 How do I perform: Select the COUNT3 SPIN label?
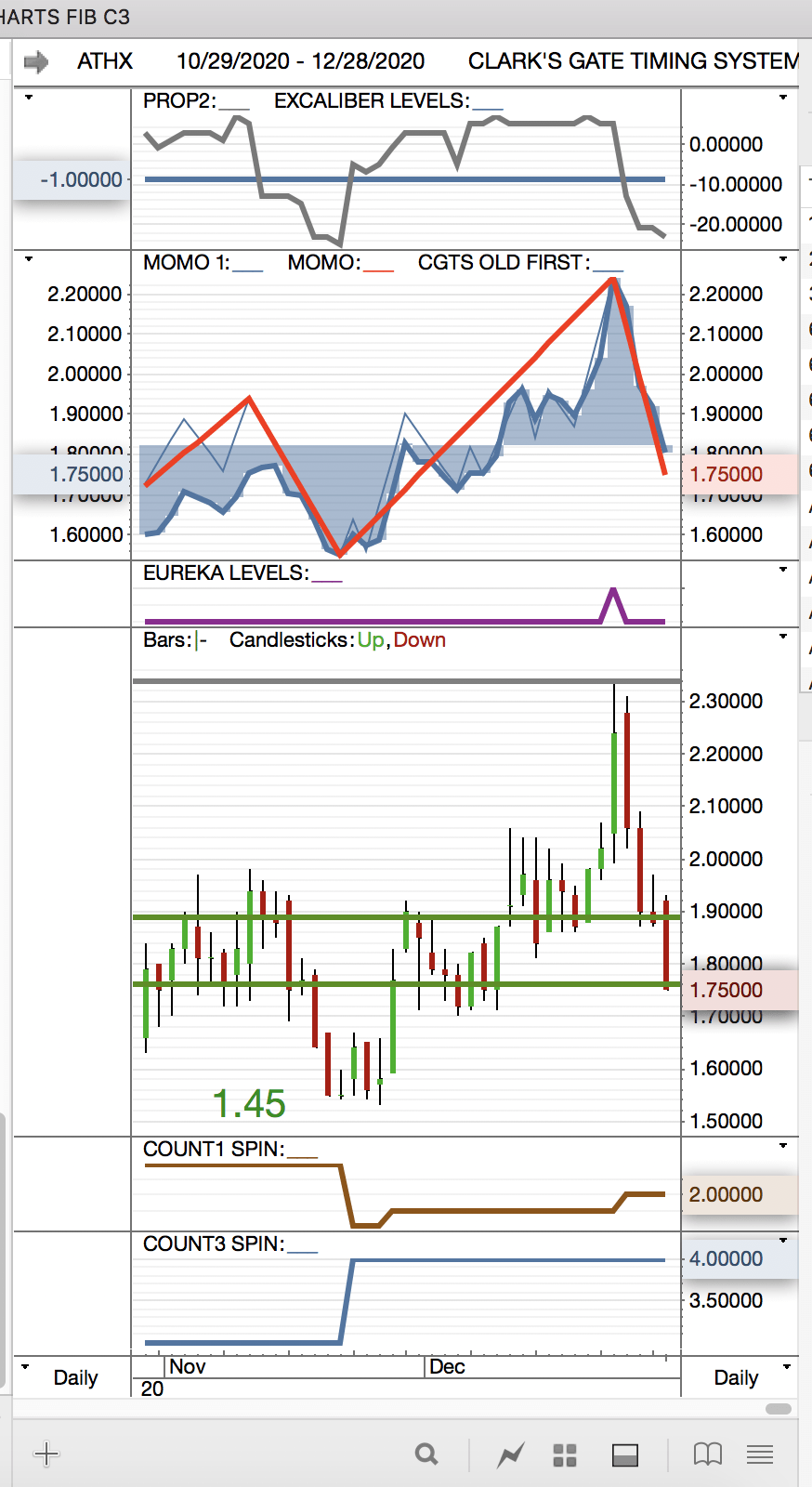(214, 1244)
